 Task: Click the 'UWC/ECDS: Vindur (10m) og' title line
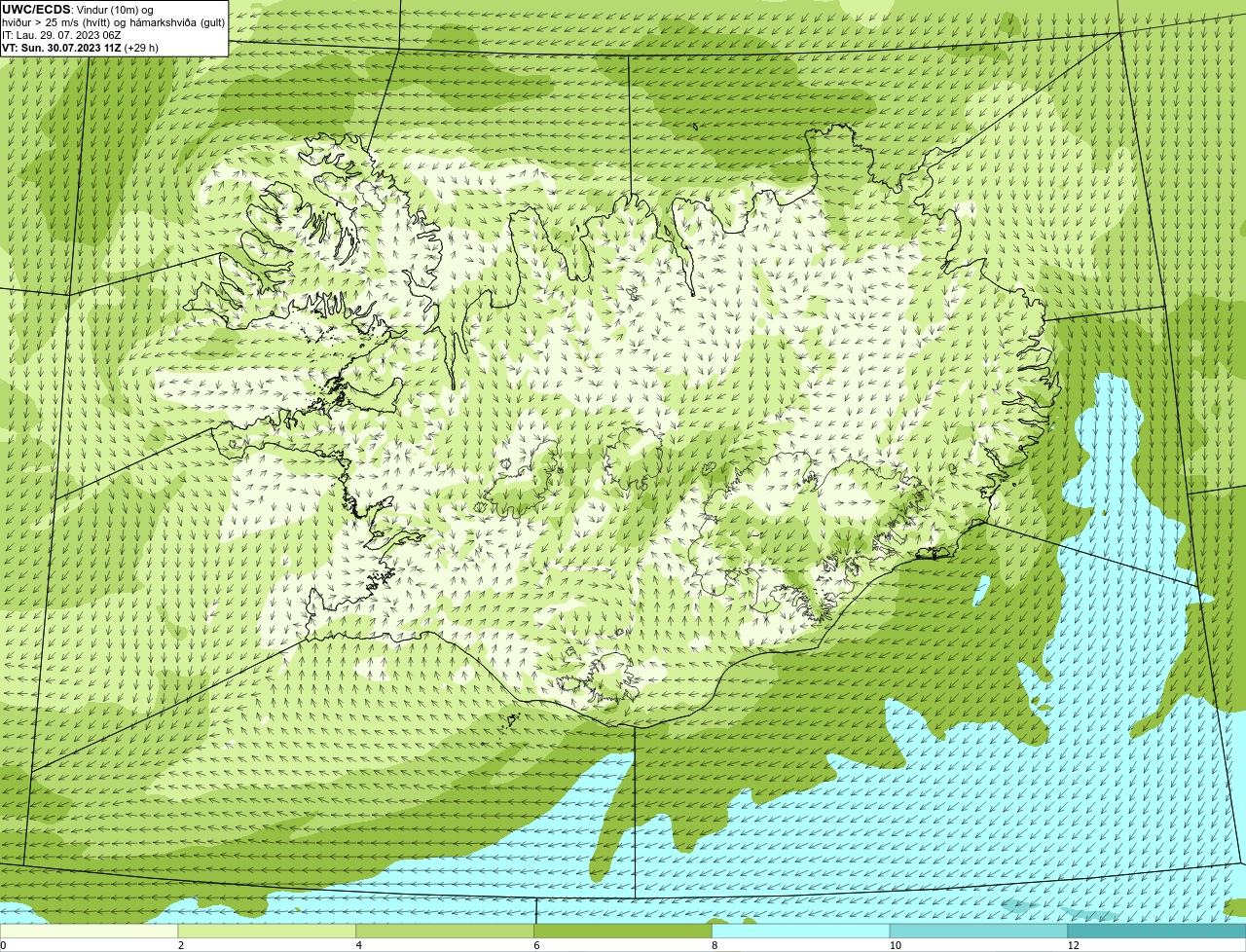(78, 10)
